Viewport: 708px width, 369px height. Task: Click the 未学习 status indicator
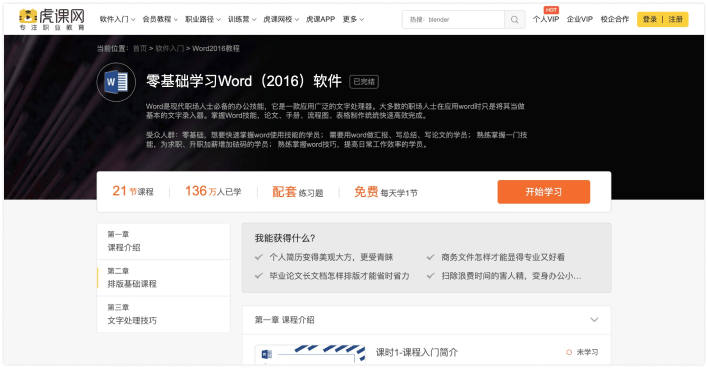pos(582,352)
